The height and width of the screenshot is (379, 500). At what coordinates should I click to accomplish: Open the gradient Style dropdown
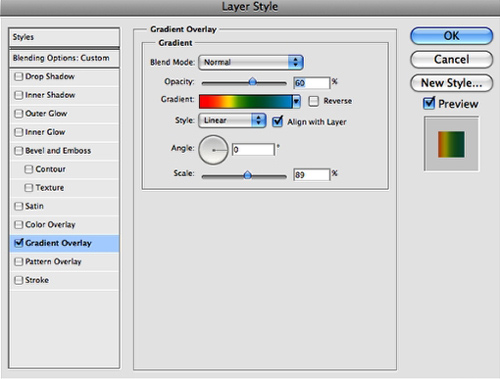coord(232,120)
